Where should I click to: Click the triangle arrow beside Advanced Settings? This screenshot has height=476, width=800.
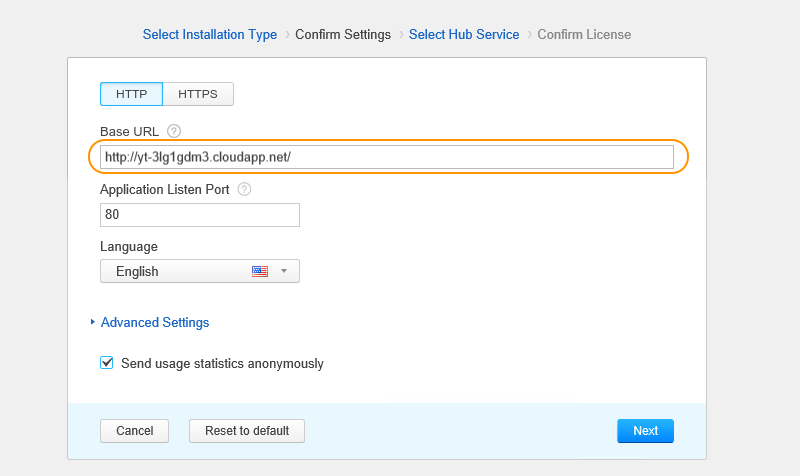point(93,322)
